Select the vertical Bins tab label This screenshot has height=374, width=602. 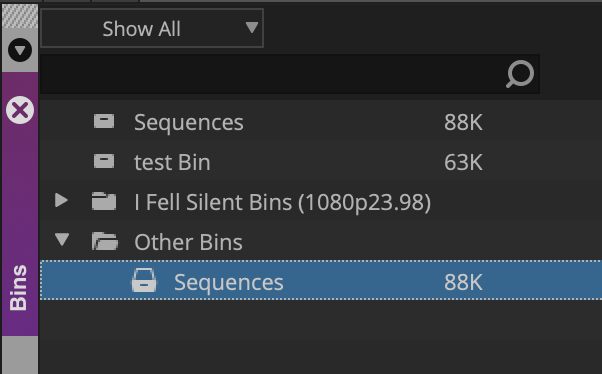pyautogui.click(x=18, y=287)
